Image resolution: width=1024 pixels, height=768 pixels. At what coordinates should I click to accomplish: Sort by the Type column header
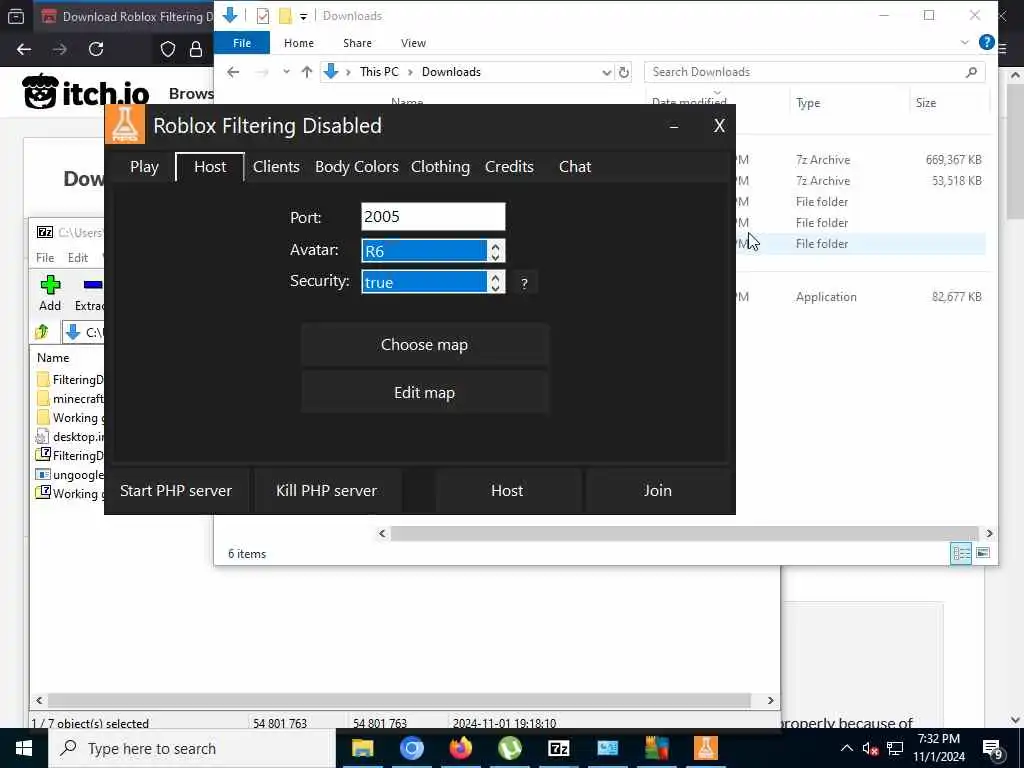click(808, 103)
